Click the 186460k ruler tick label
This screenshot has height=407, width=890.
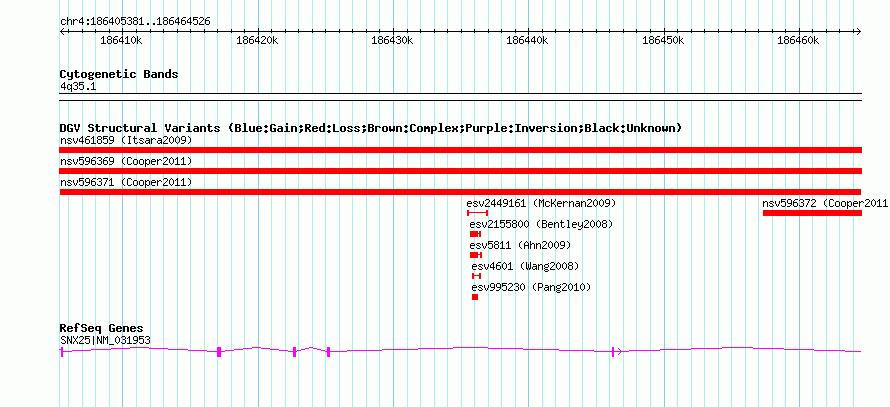tap(797, 40)
